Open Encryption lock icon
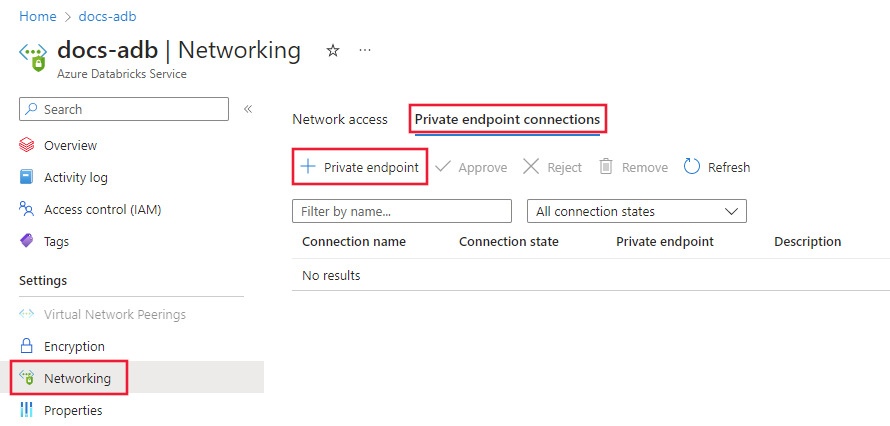This screenshot has width=890, height=426. (x=27, y=347)
